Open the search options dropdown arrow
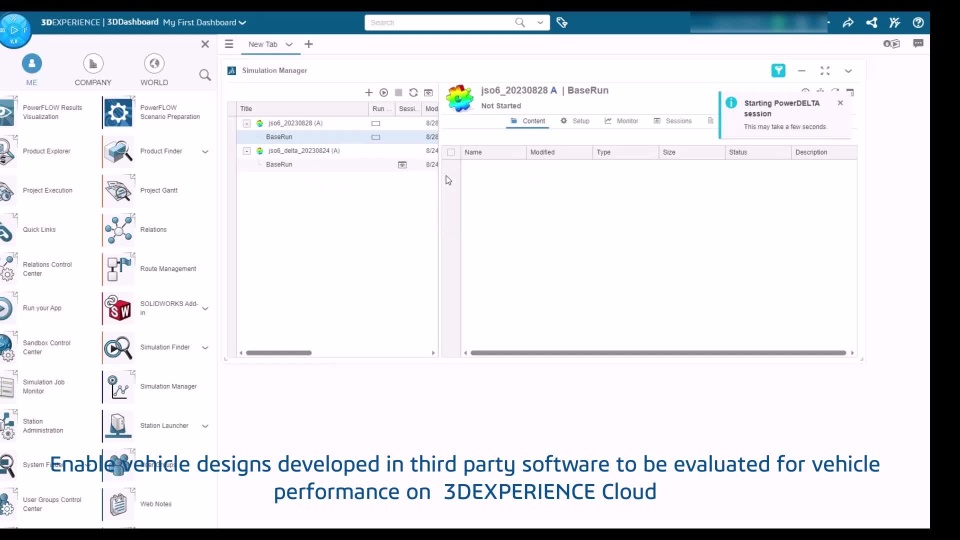This screenshot has width=960, height=540. (x=540, y=23)
